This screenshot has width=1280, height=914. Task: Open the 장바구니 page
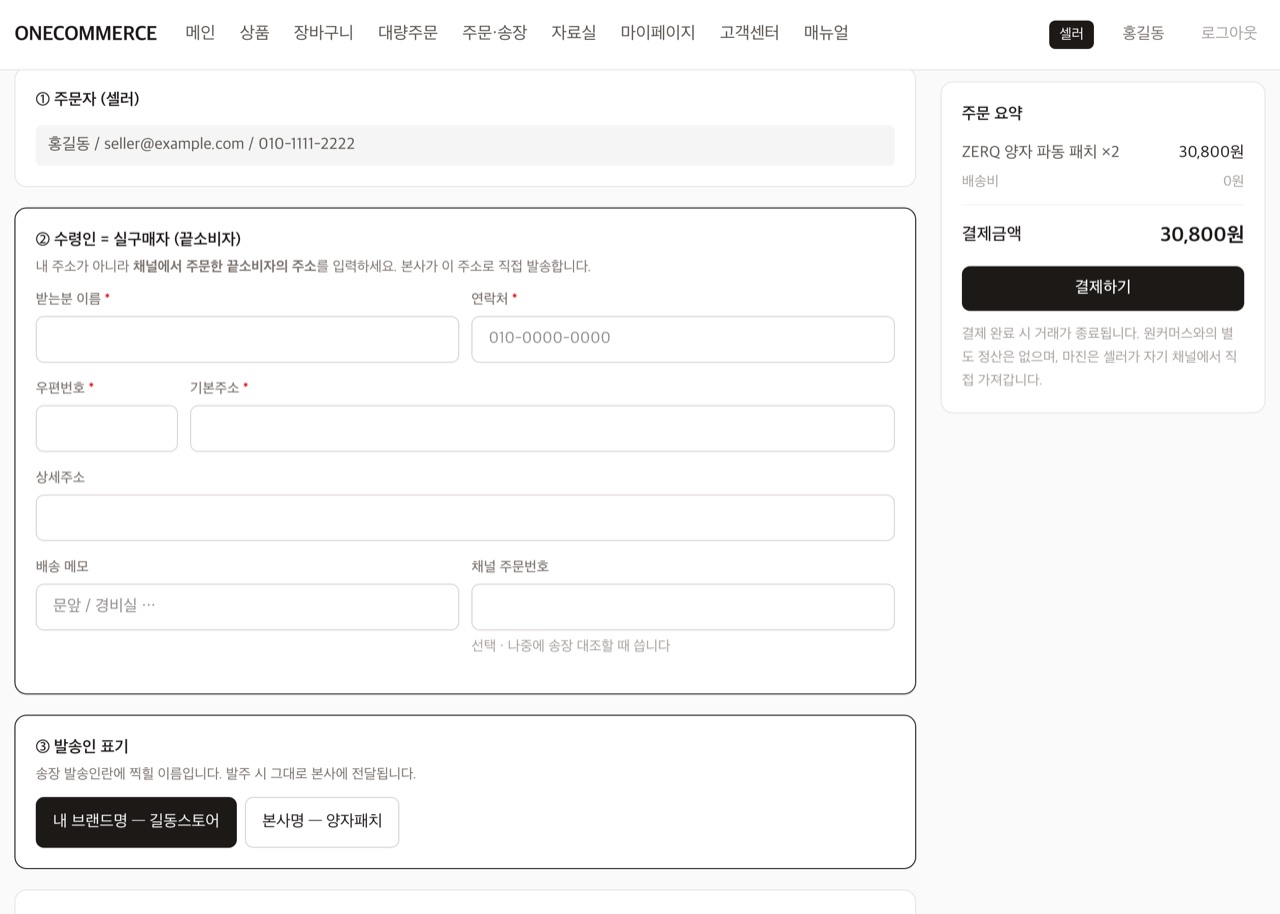[323, 32]
